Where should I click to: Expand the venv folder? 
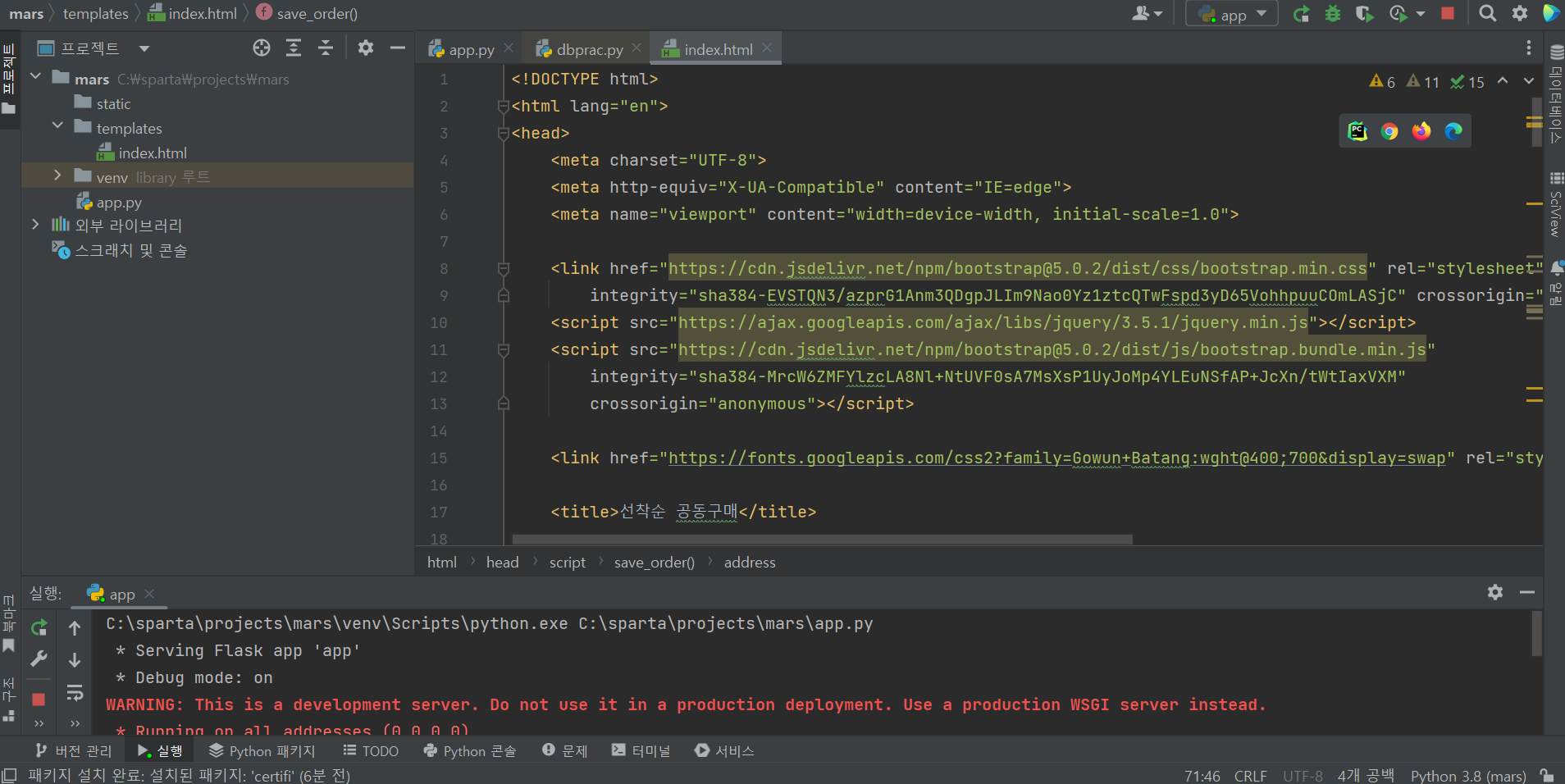click(57, 175)
